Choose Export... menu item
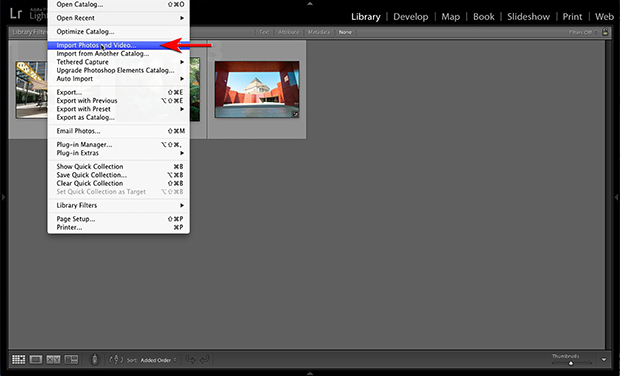 click(119, 92)
